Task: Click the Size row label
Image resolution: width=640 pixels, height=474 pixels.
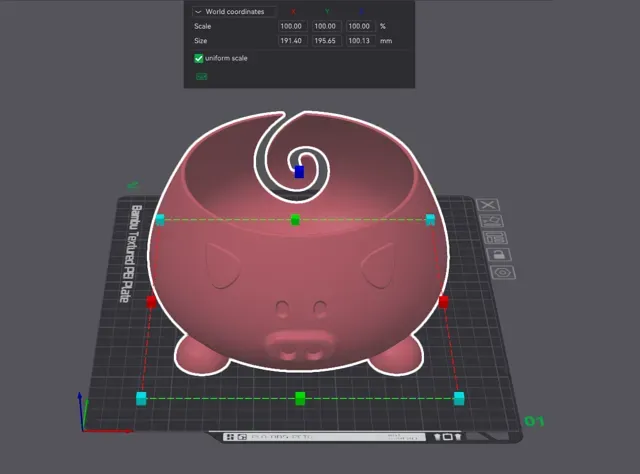Action: click(x=200, y=41)
